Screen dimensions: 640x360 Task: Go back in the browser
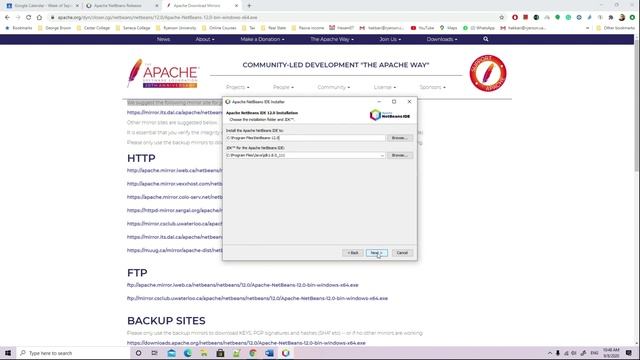[7, 18]
